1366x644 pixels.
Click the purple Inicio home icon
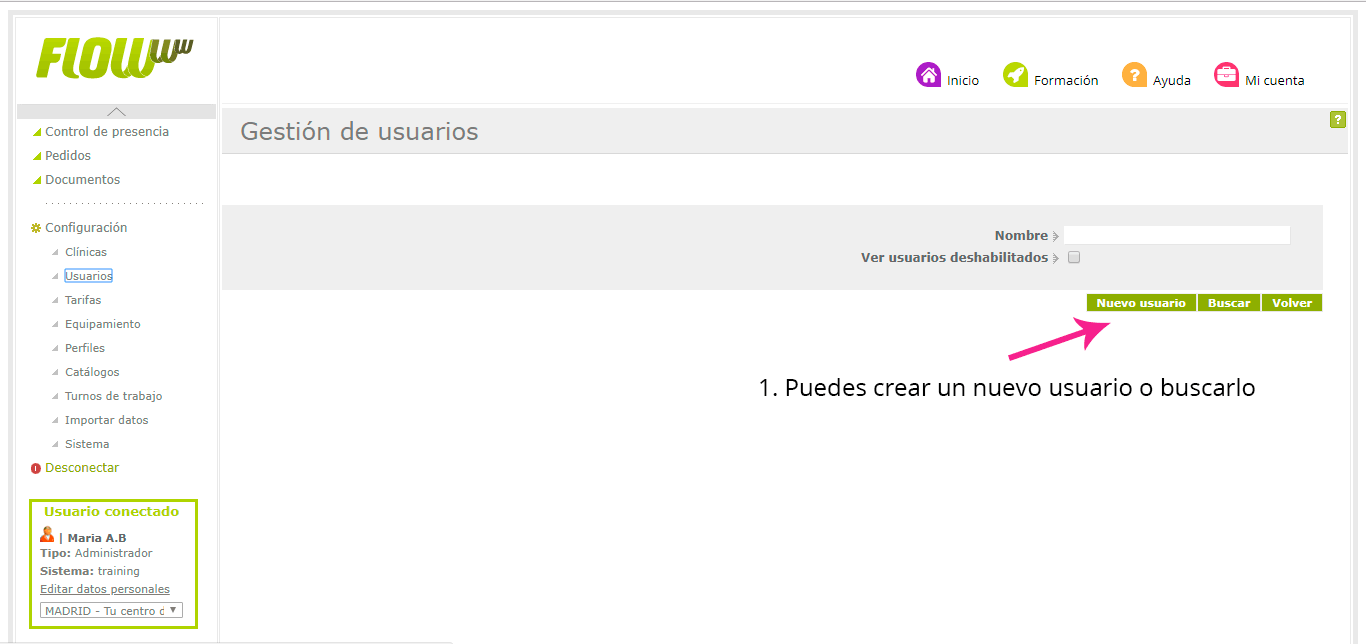929,75
